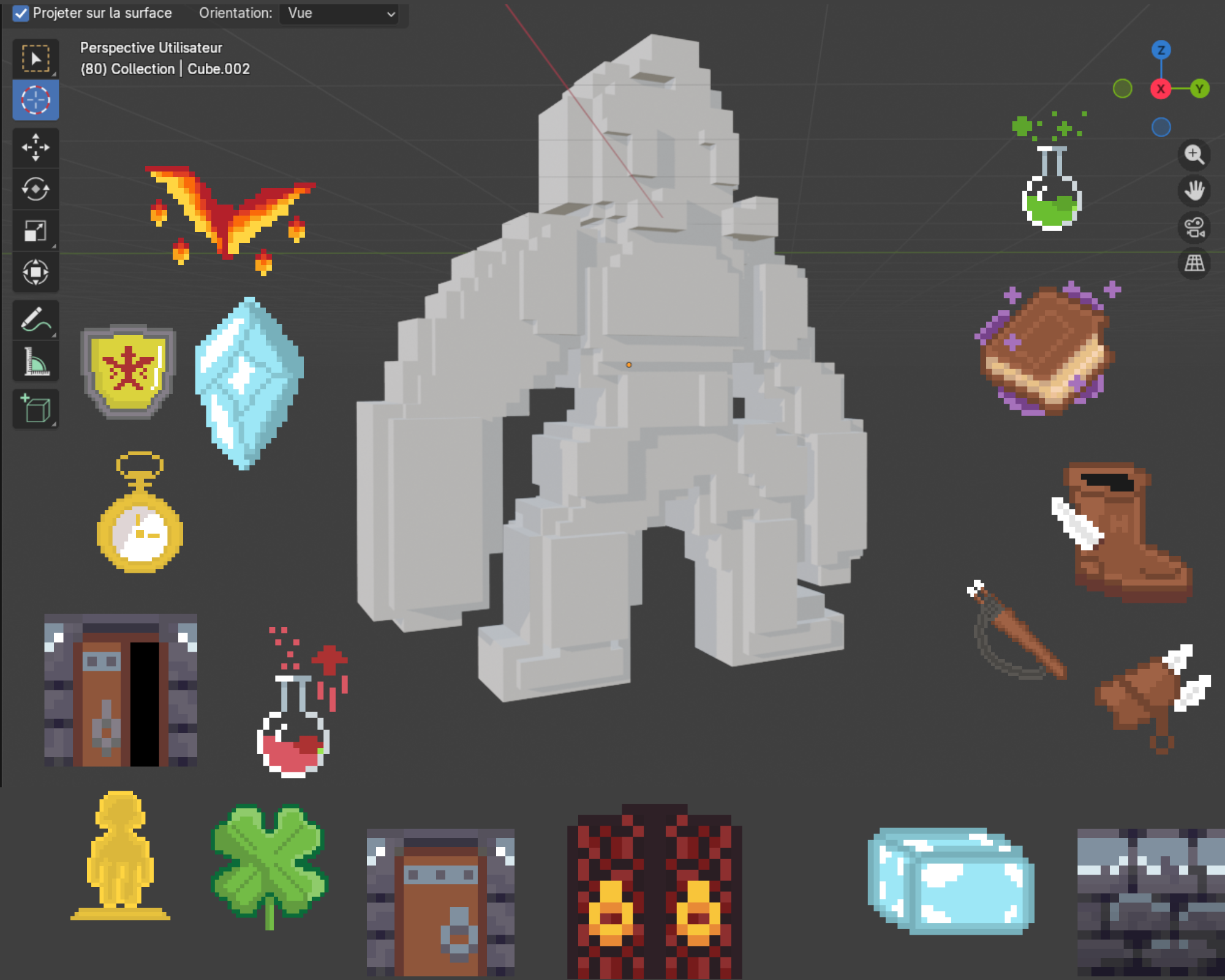
Task: Click the zoom view magnifier button
Action: (x=1194, y=154)
